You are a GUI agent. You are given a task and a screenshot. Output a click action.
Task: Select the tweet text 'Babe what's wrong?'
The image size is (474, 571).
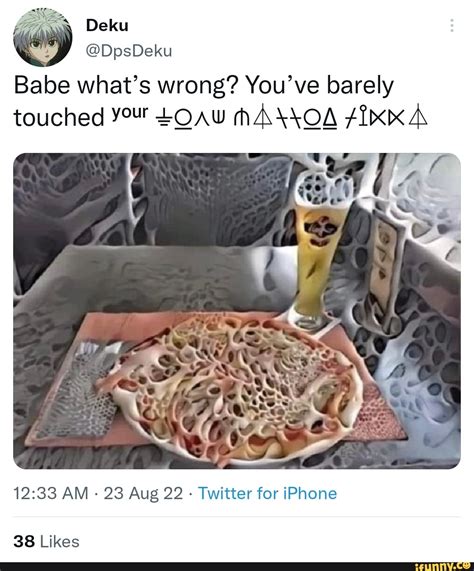126,86
